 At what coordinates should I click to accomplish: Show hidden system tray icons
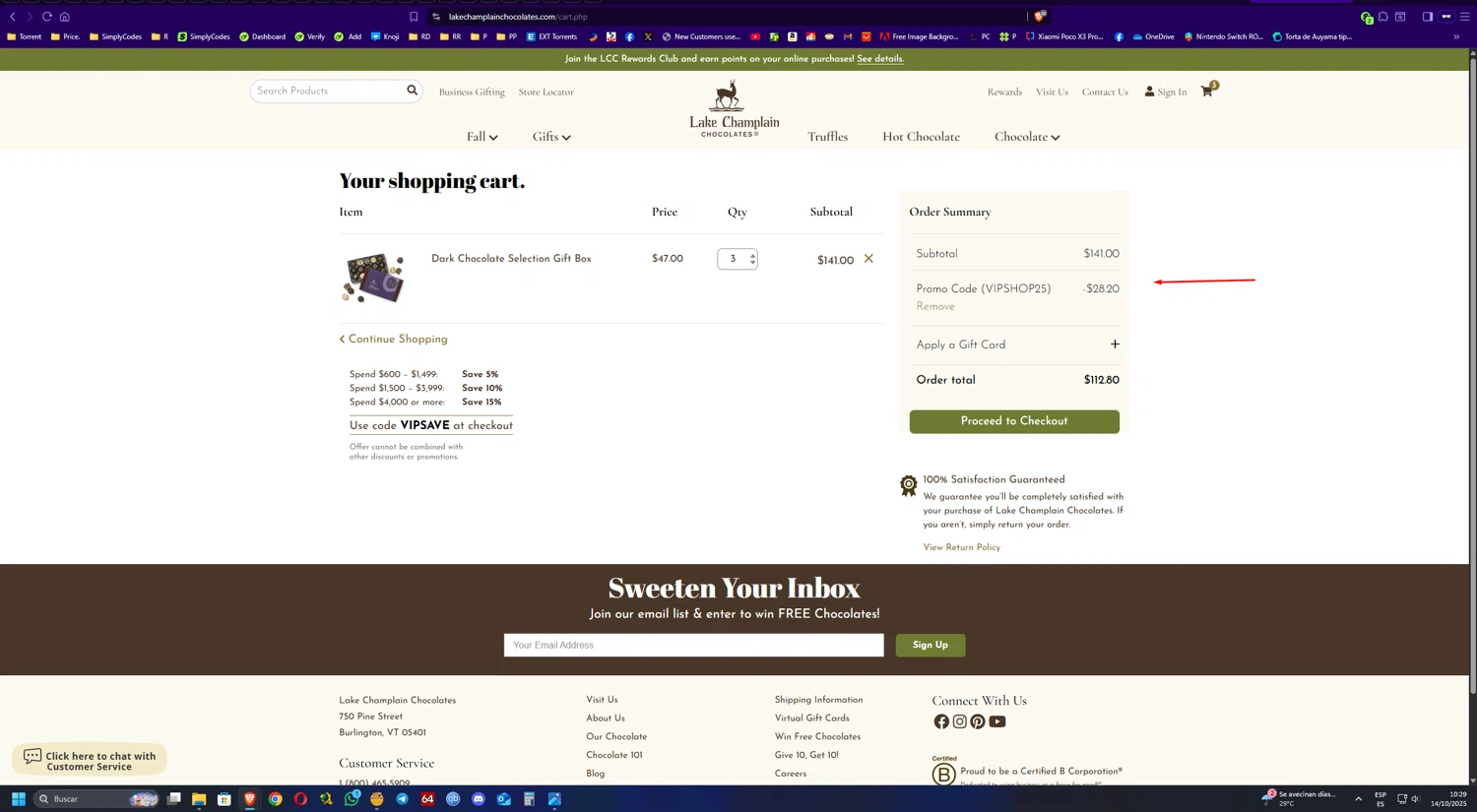coord(1358,799)
